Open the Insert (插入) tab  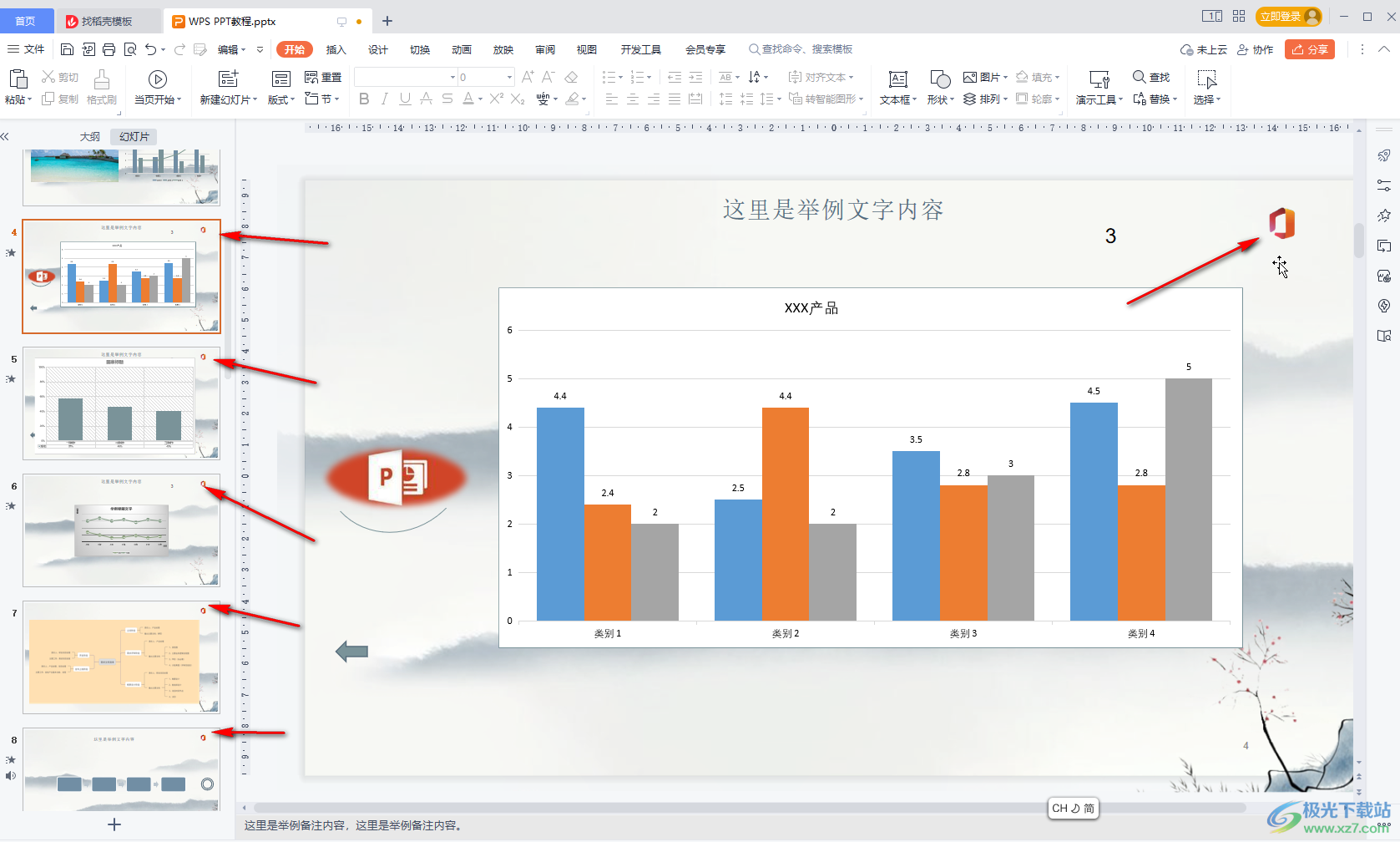(336, 49)
